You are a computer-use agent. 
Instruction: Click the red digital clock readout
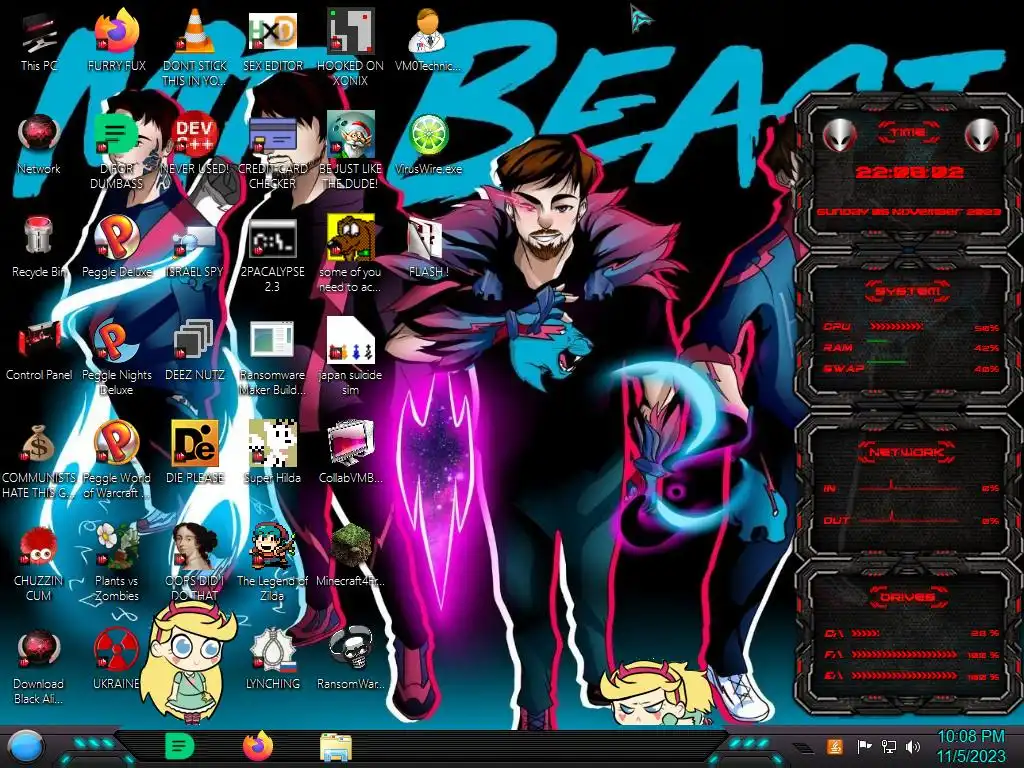point(909,172)
